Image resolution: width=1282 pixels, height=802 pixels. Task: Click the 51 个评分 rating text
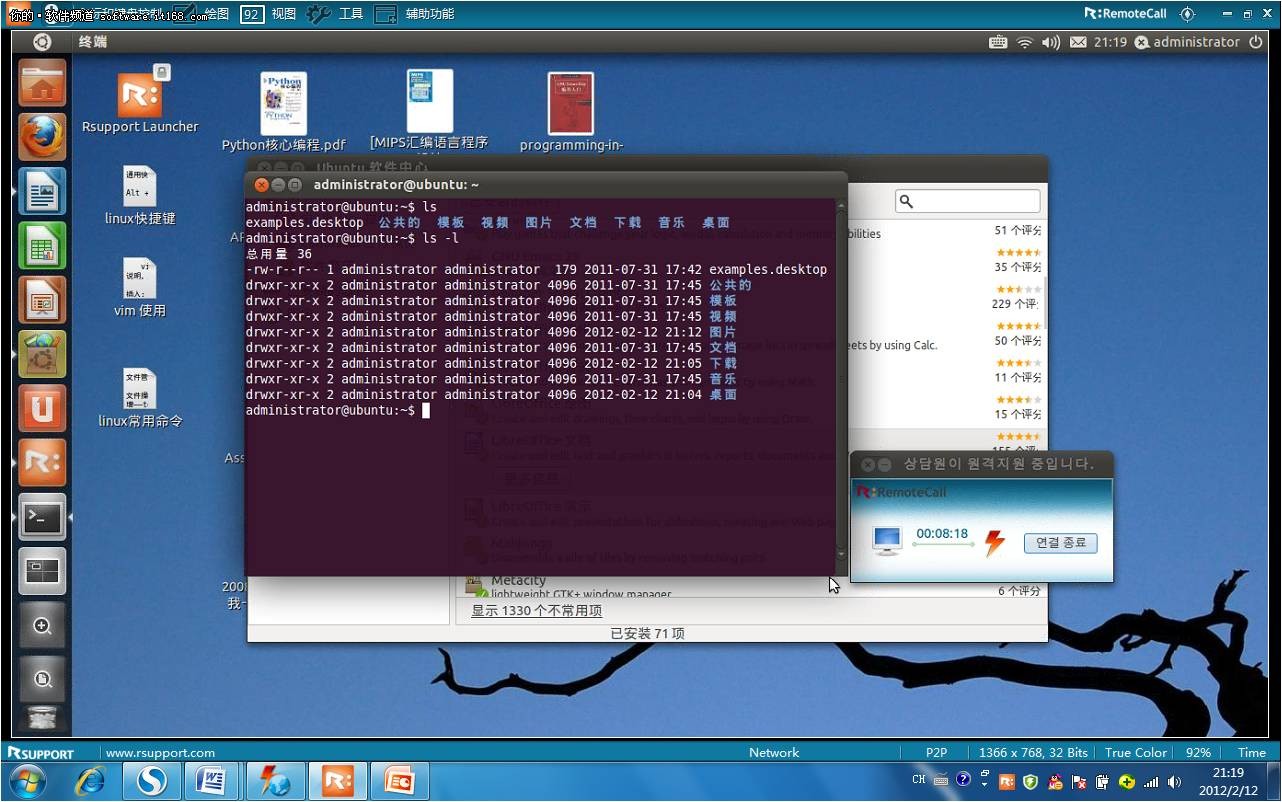(x=1018, y=230)
